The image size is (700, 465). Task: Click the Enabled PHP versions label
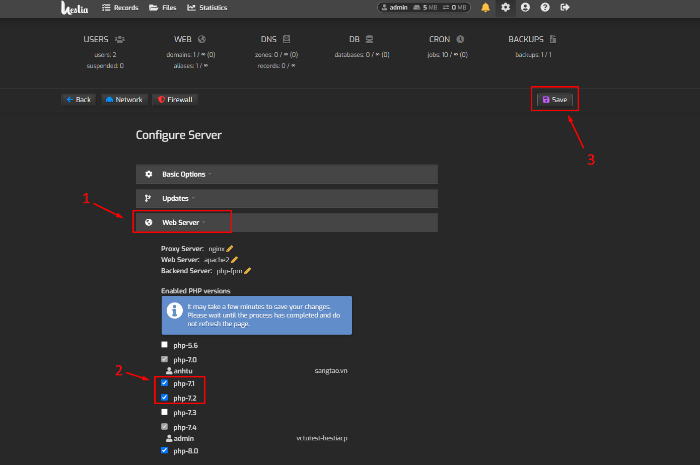tap(196, 291)
